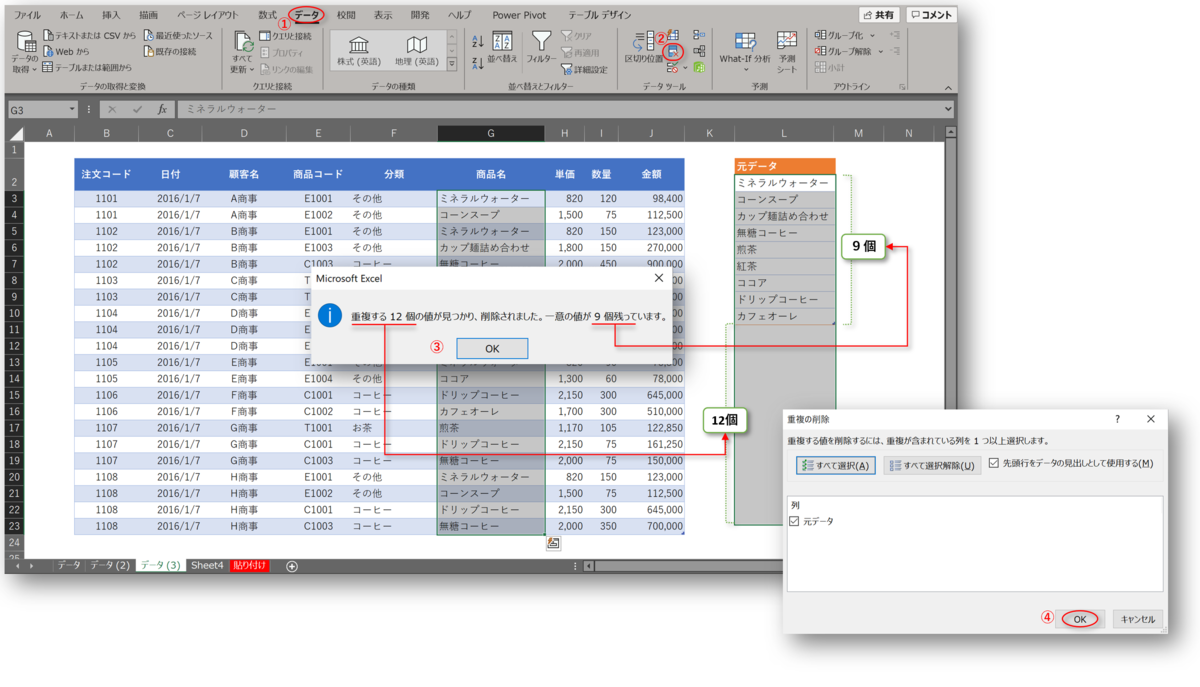Click the すべて選択(A) button
Viewport: 1200px width, 687px height.
coord(835,465)
